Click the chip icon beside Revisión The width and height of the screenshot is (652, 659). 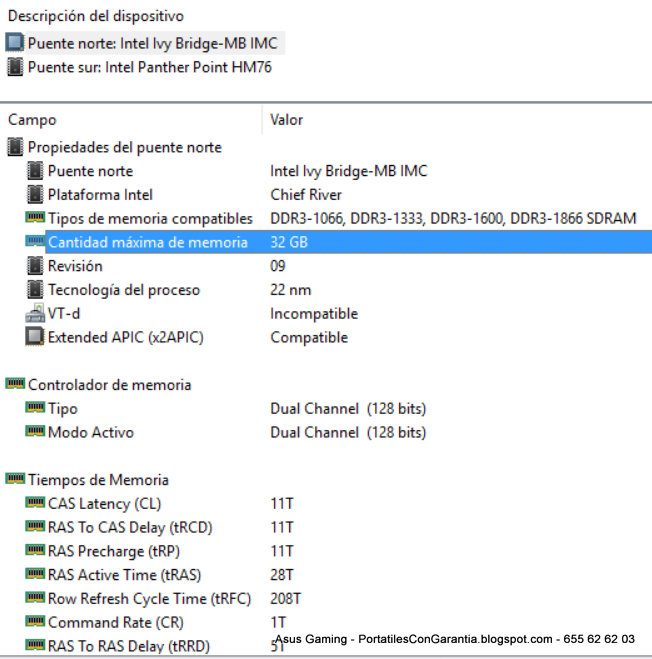[x=35, y=266]
